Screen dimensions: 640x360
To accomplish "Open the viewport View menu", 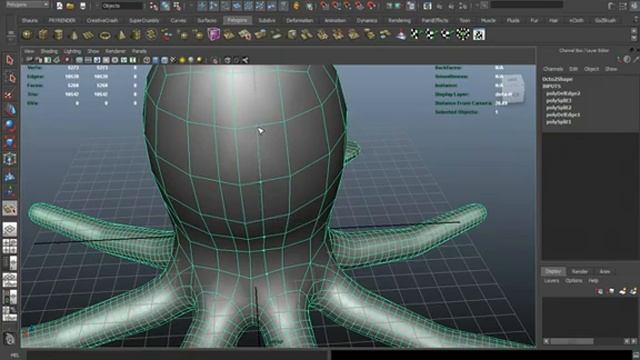I will pyautogui.click(x=29, y=51).
